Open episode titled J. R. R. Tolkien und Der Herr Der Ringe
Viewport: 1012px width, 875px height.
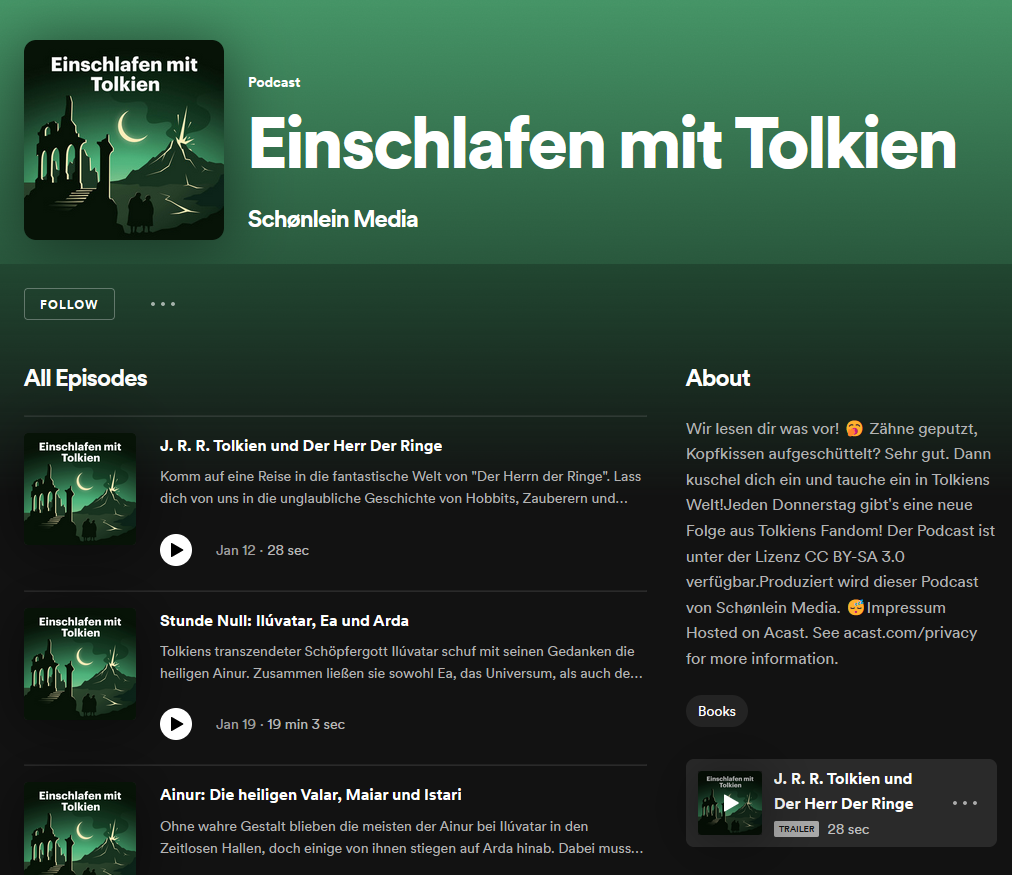pyautogui.click(x=301, y=446)
